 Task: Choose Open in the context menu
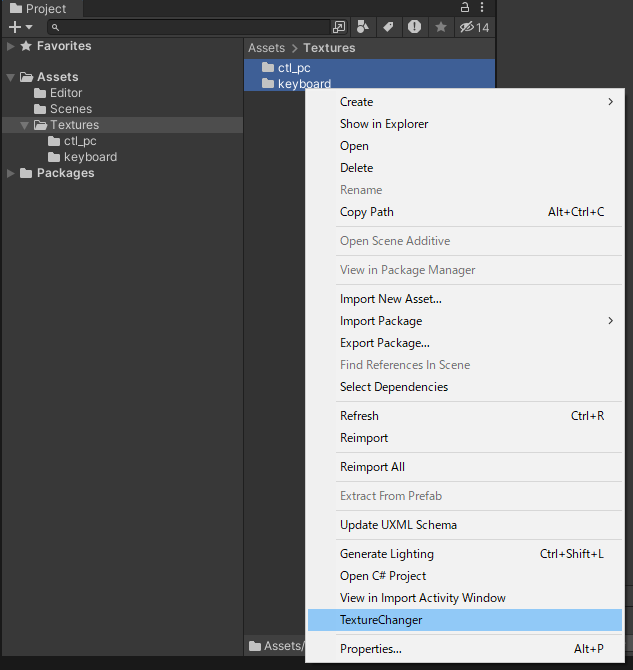point(465,146)
